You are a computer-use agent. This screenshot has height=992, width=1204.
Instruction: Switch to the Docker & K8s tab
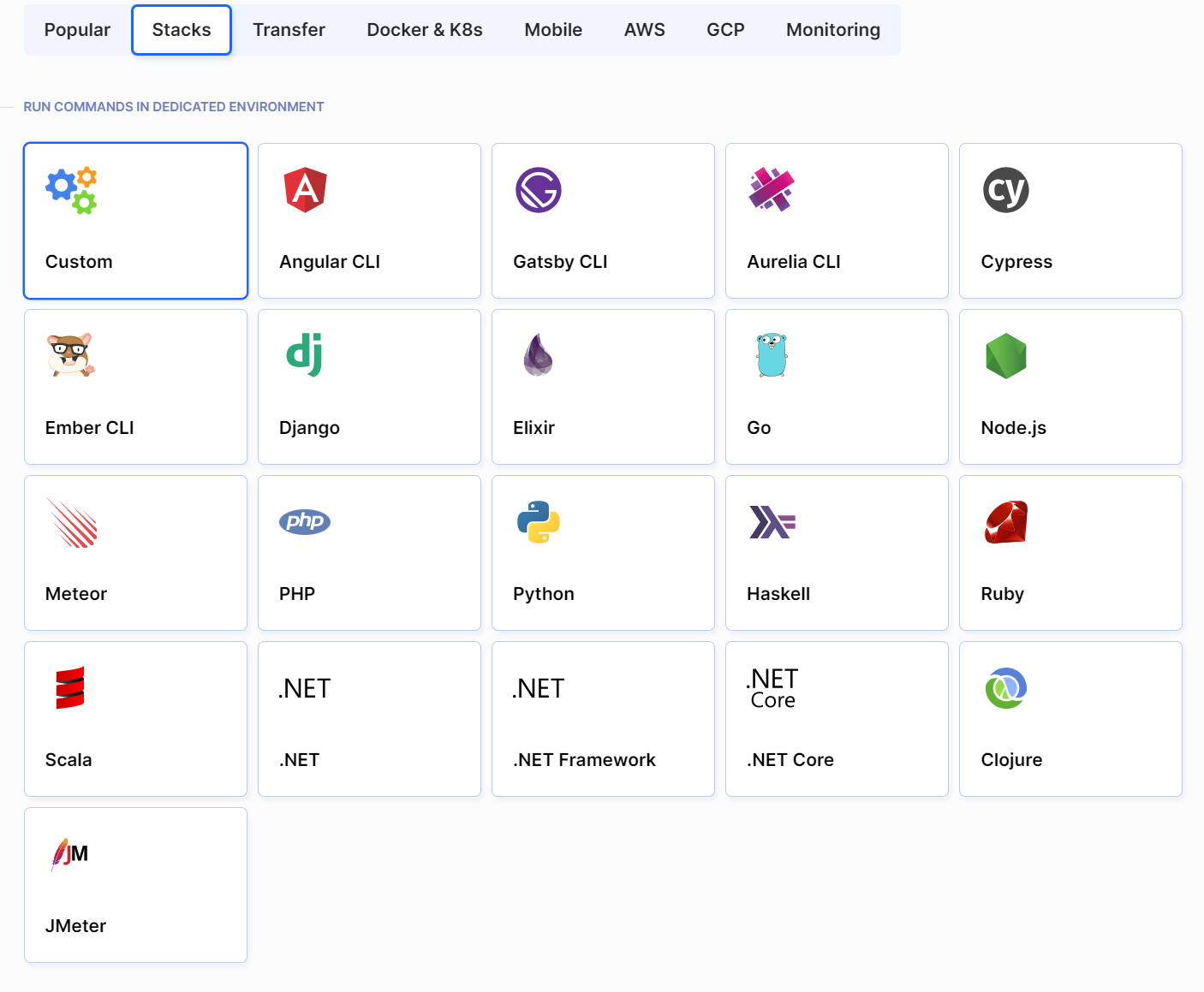(425, 30)
